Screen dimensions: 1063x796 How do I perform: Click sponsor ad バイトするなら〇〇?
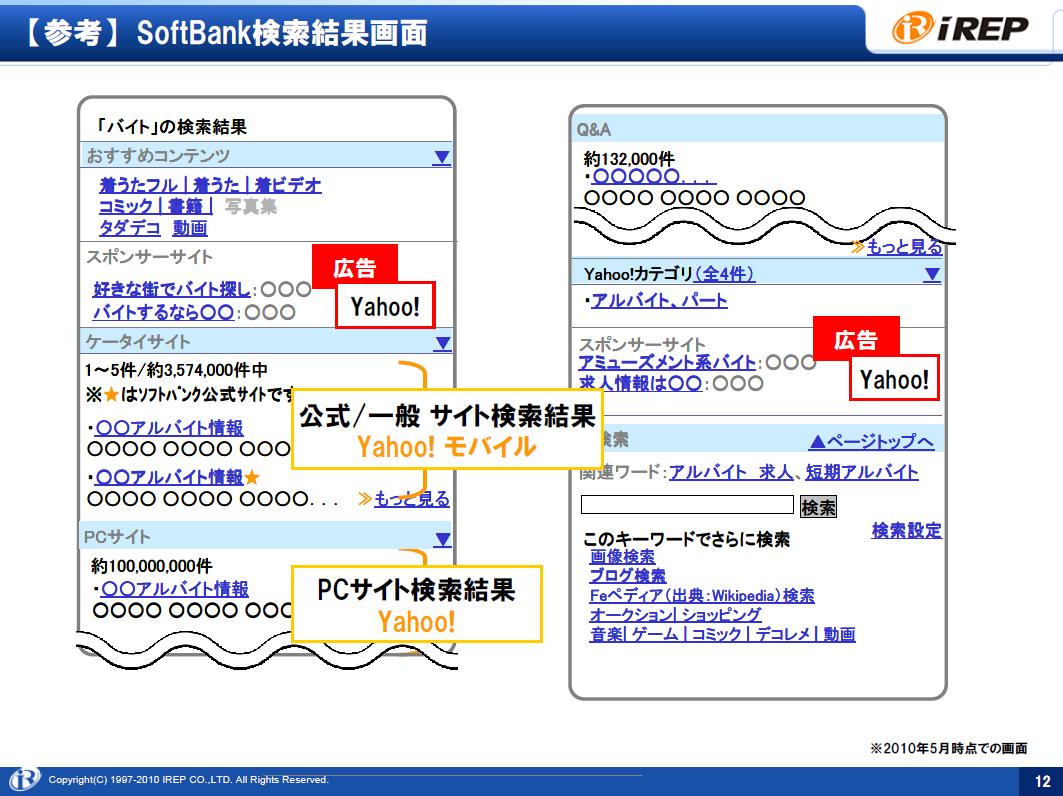163,313
